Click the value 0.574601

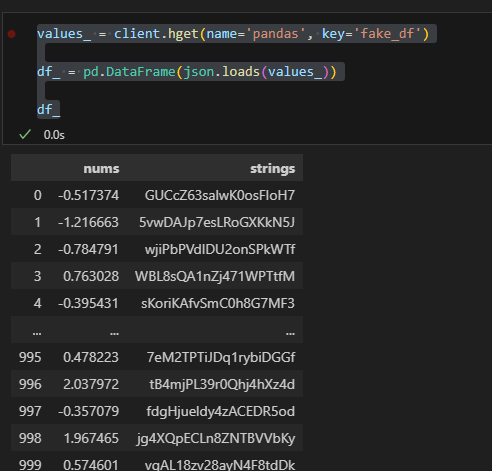(91, 465)
